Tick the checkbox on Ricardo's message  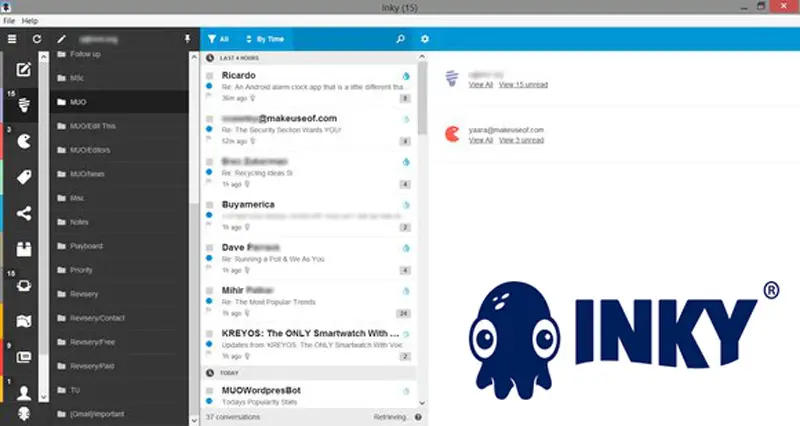pyautogui.click(x=209, y=76)
